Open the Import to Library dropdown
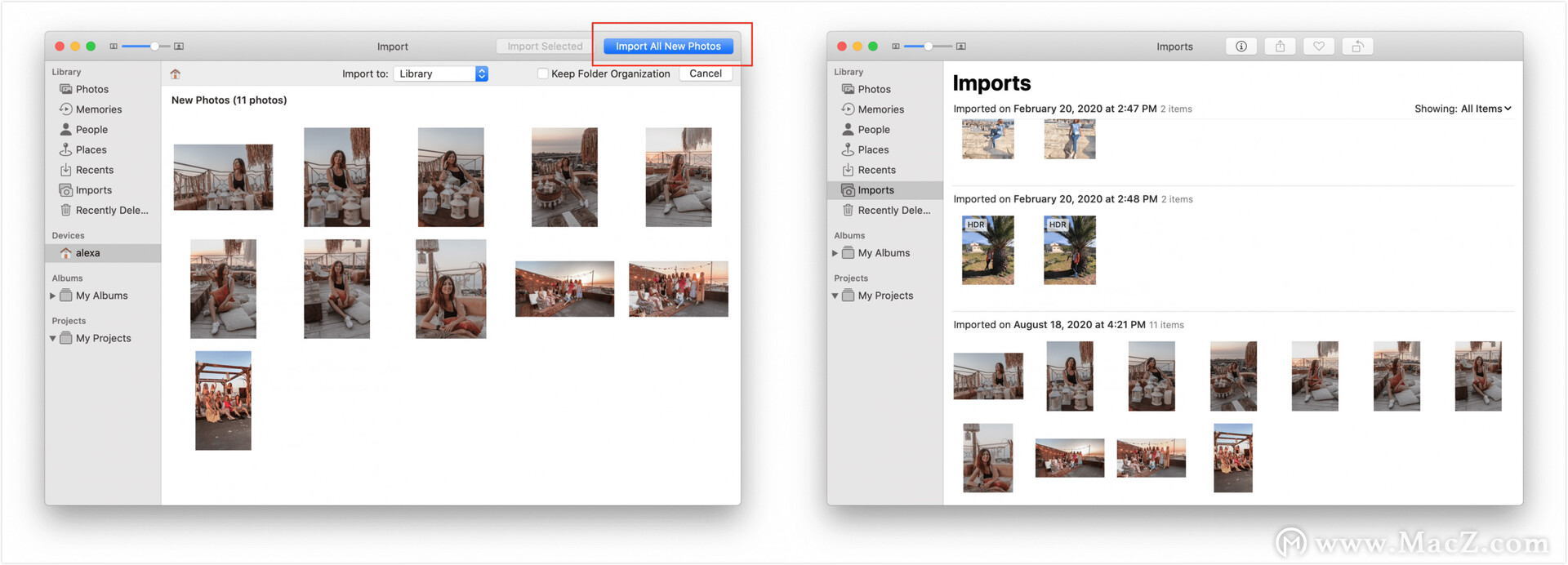1568x565 pixels. [x=440, y=73]
